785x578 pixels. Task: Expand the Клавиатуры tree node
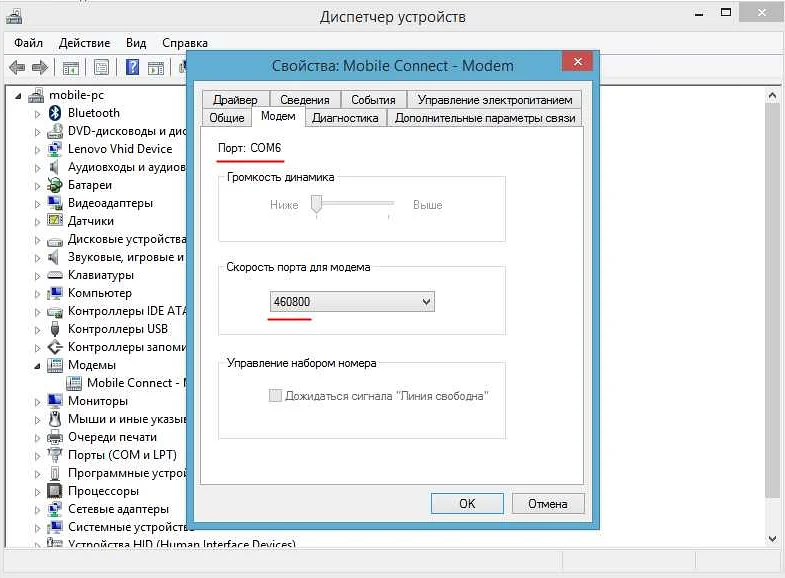pos(38,276)
